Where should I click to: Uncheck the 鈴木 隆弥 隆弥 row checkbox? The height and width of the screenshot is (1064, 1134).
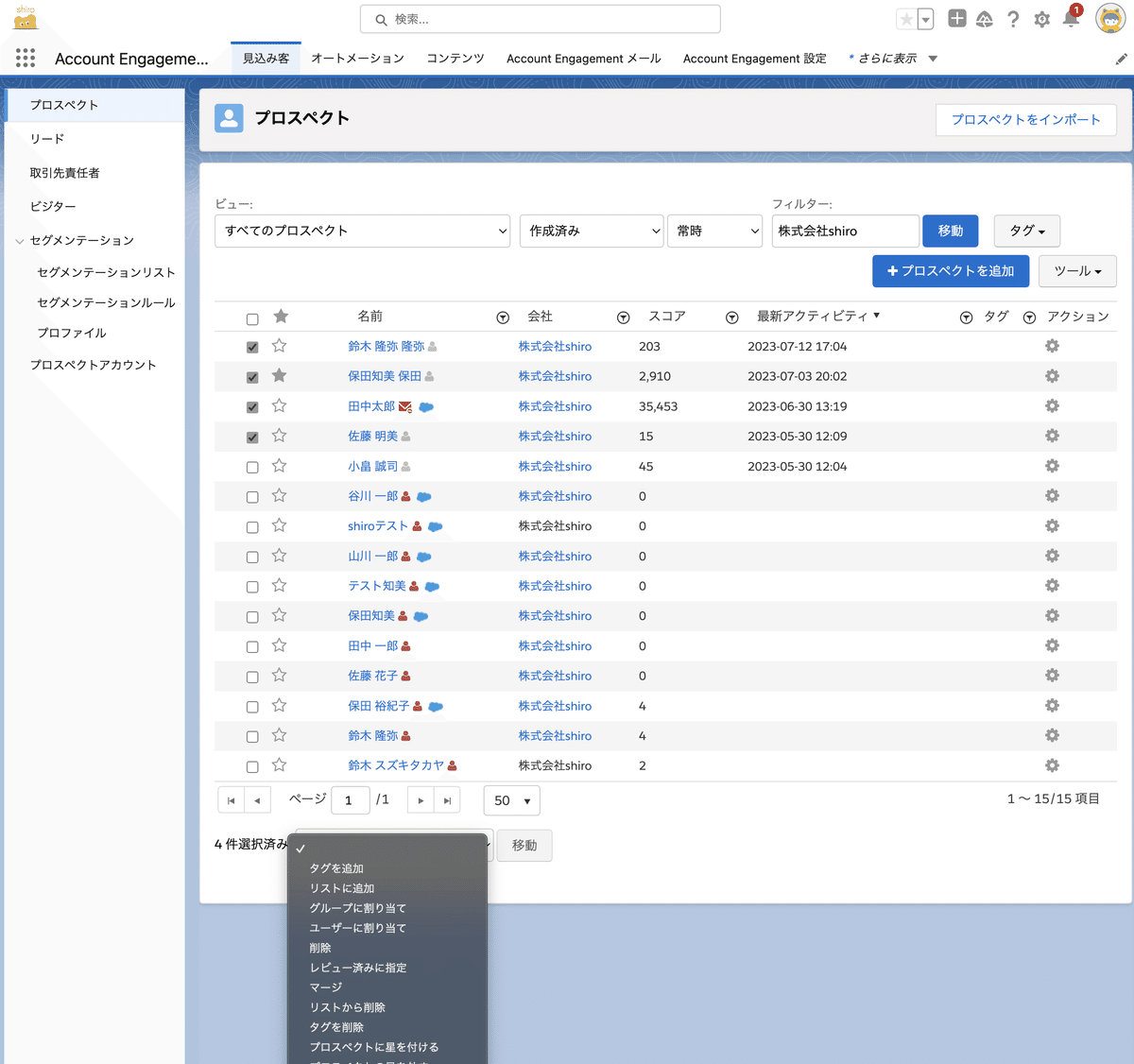point(252,347)
